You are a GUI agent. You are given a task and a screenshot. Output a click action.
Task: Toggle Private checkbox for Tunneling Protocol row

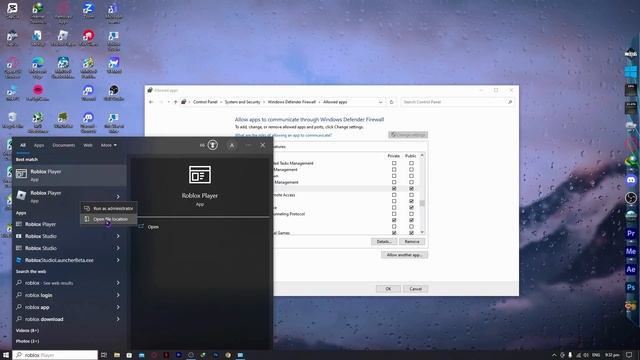point(394,214)
